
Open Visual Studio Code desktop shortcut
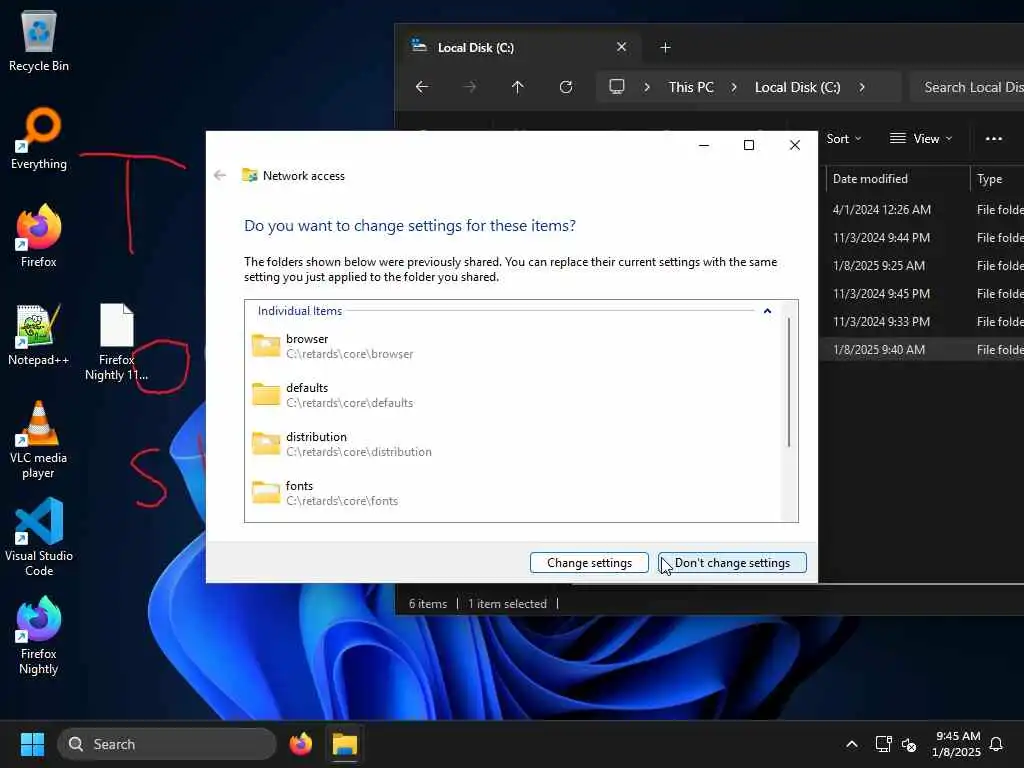tap(39, 537)
